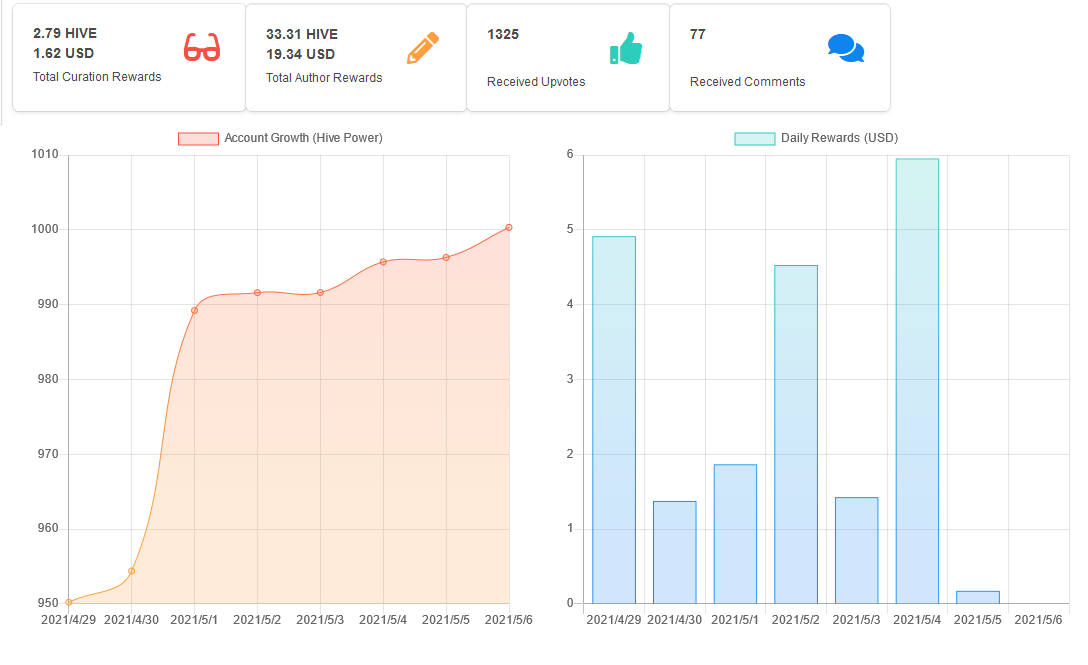Image resolution: width=1088 pixels, height=665 pixels.
Task: Click the 1325 upvotes count
Action: [x=503, y=34]
